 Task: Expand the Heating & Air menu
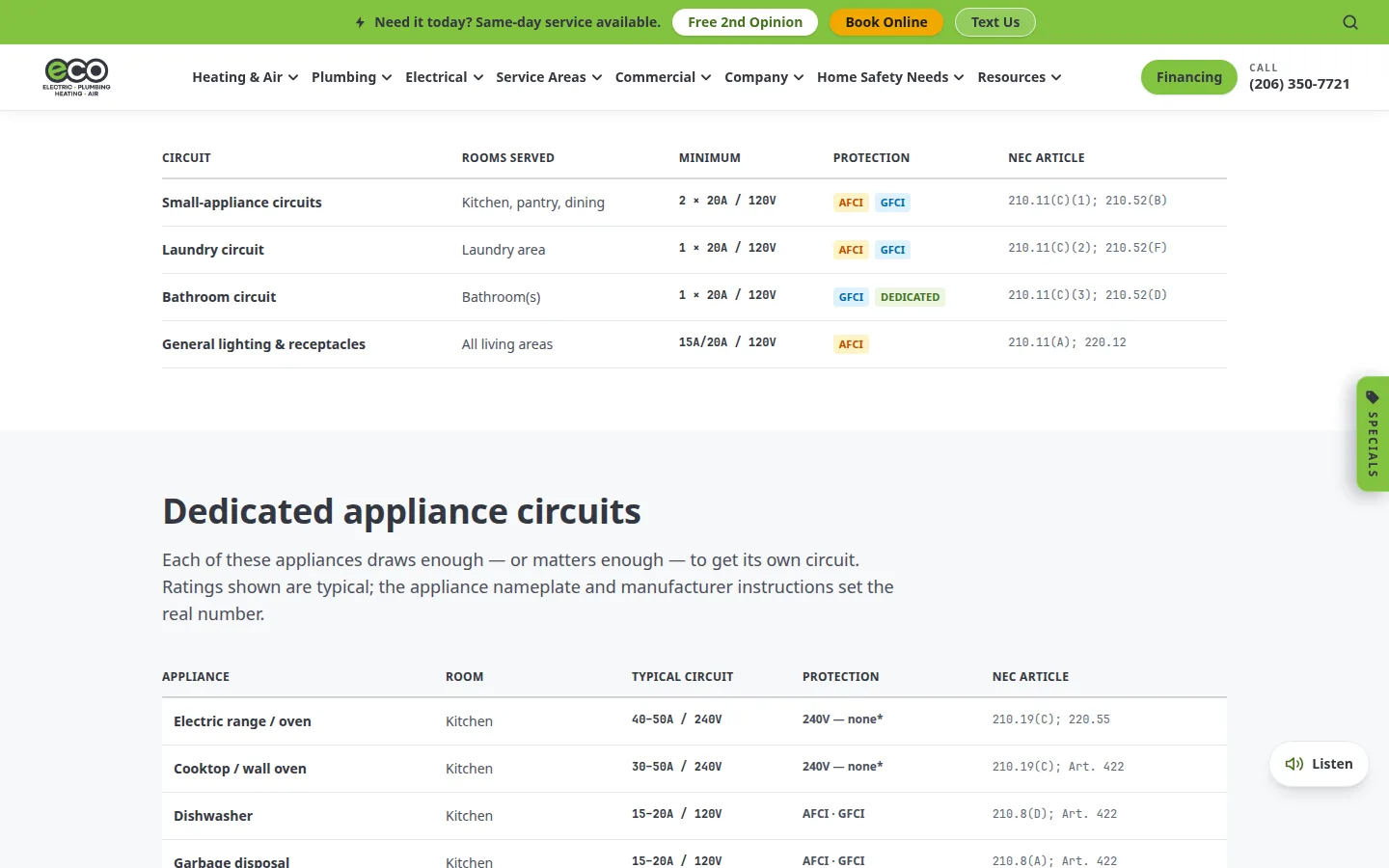[245, 77]
